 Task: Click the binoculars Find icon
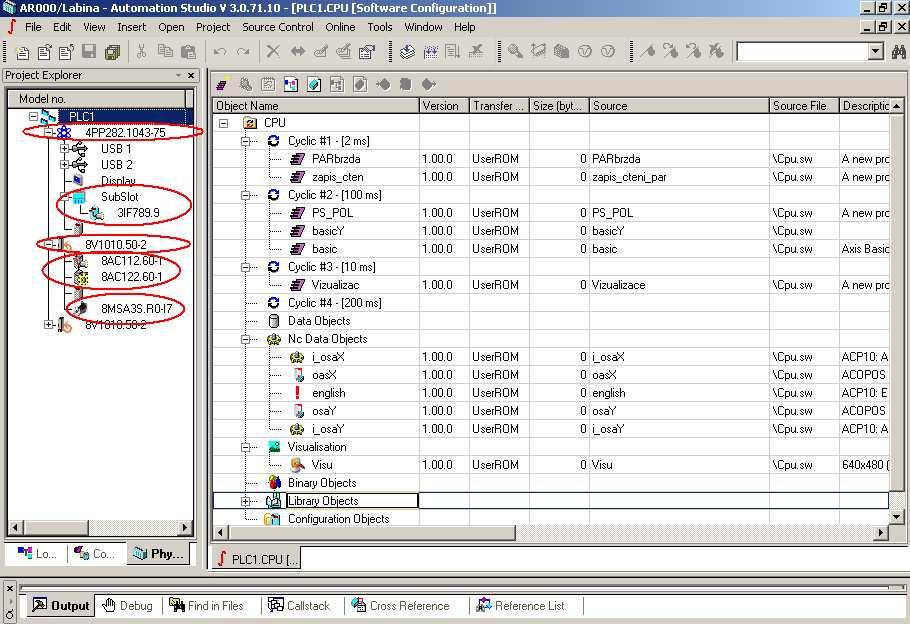[x=898, y=52]
